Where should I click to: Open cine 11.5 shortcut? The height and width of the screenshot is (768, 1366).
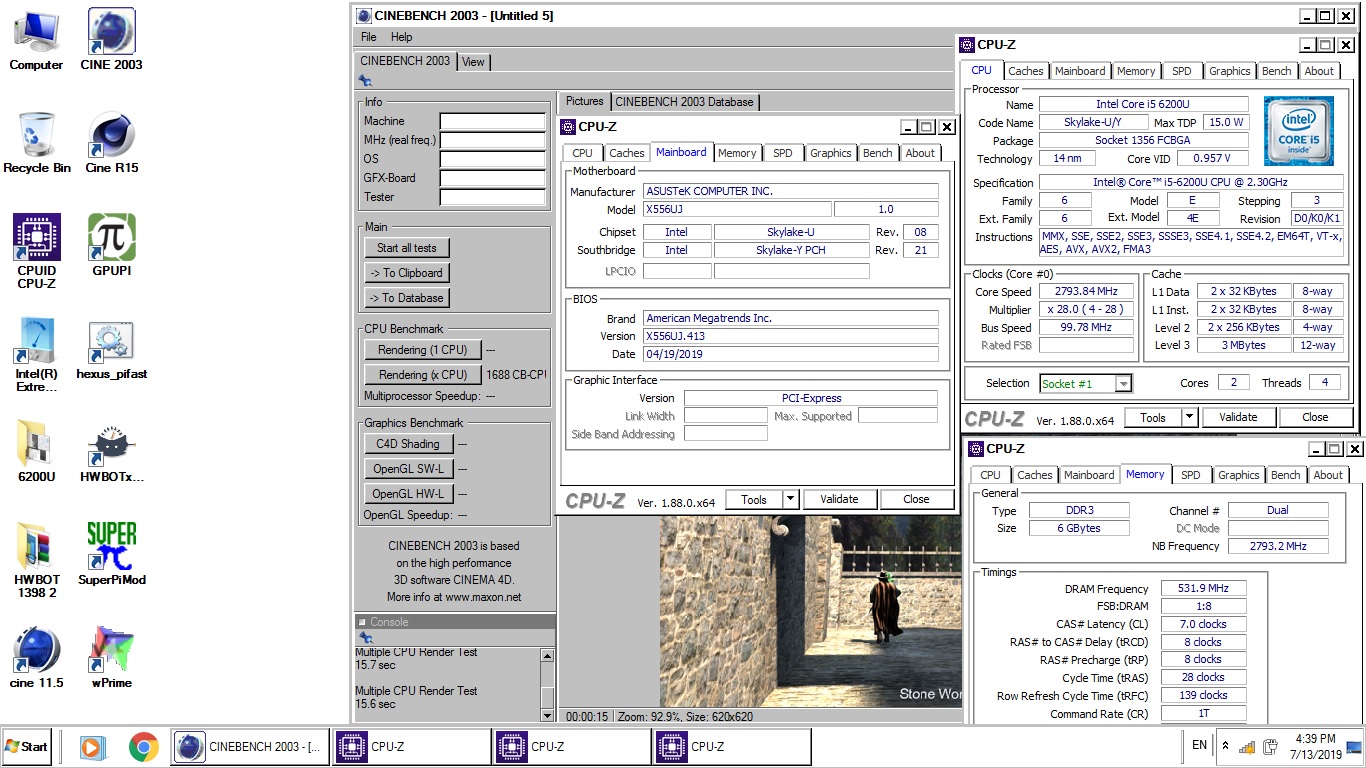coord(36,658)
